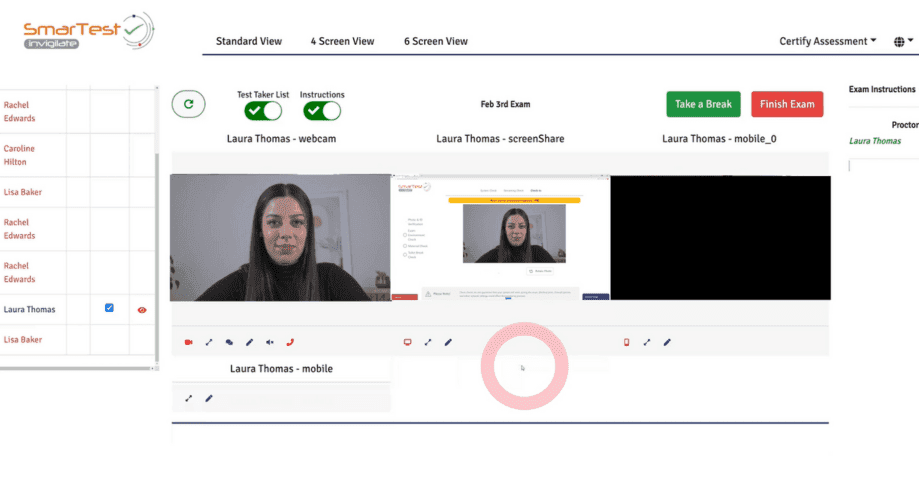Expand the screenShare feed to fullscreen
This screenshot has width=919, height=478.
tap(428, 342)
